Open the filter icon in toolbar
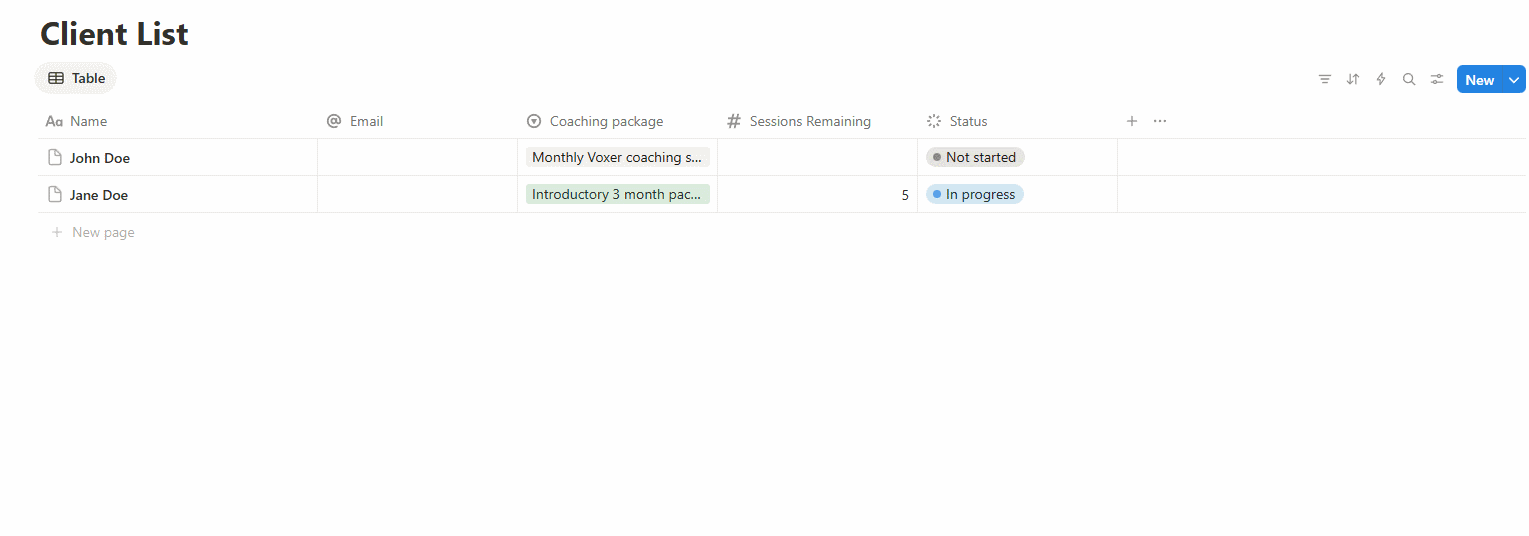This screenshot has width=1529, height=536. [1324, 79]
